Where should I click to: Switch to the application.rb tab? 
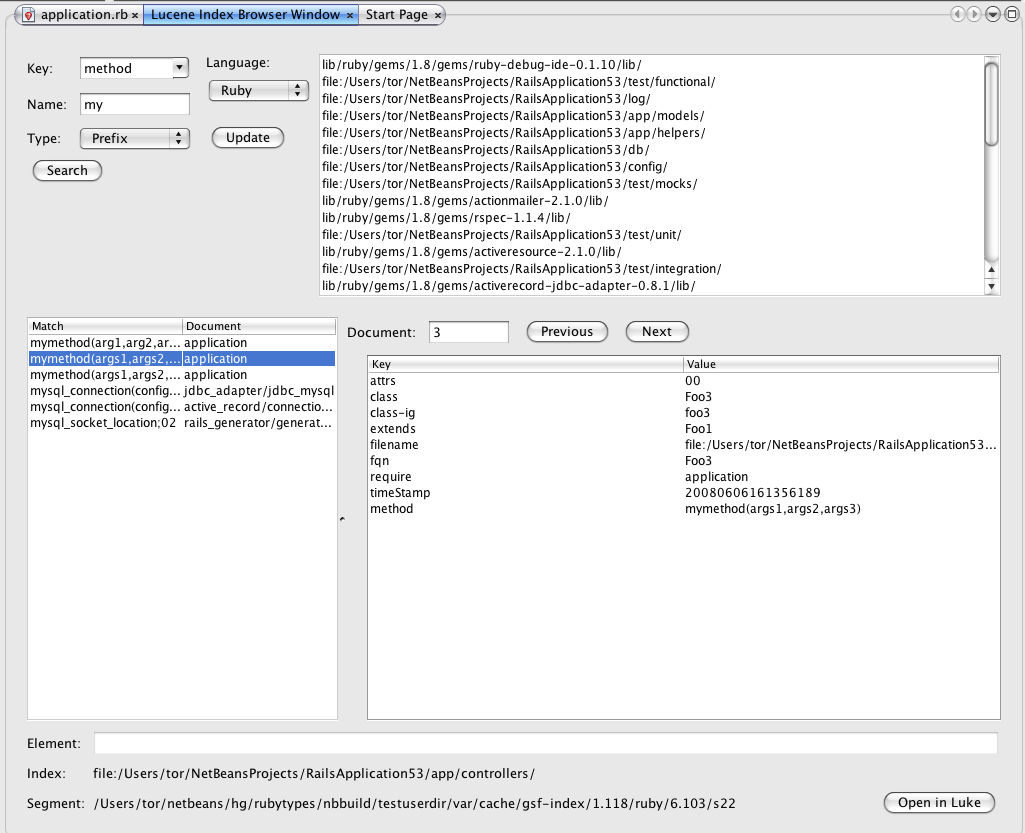pos(84,14)
